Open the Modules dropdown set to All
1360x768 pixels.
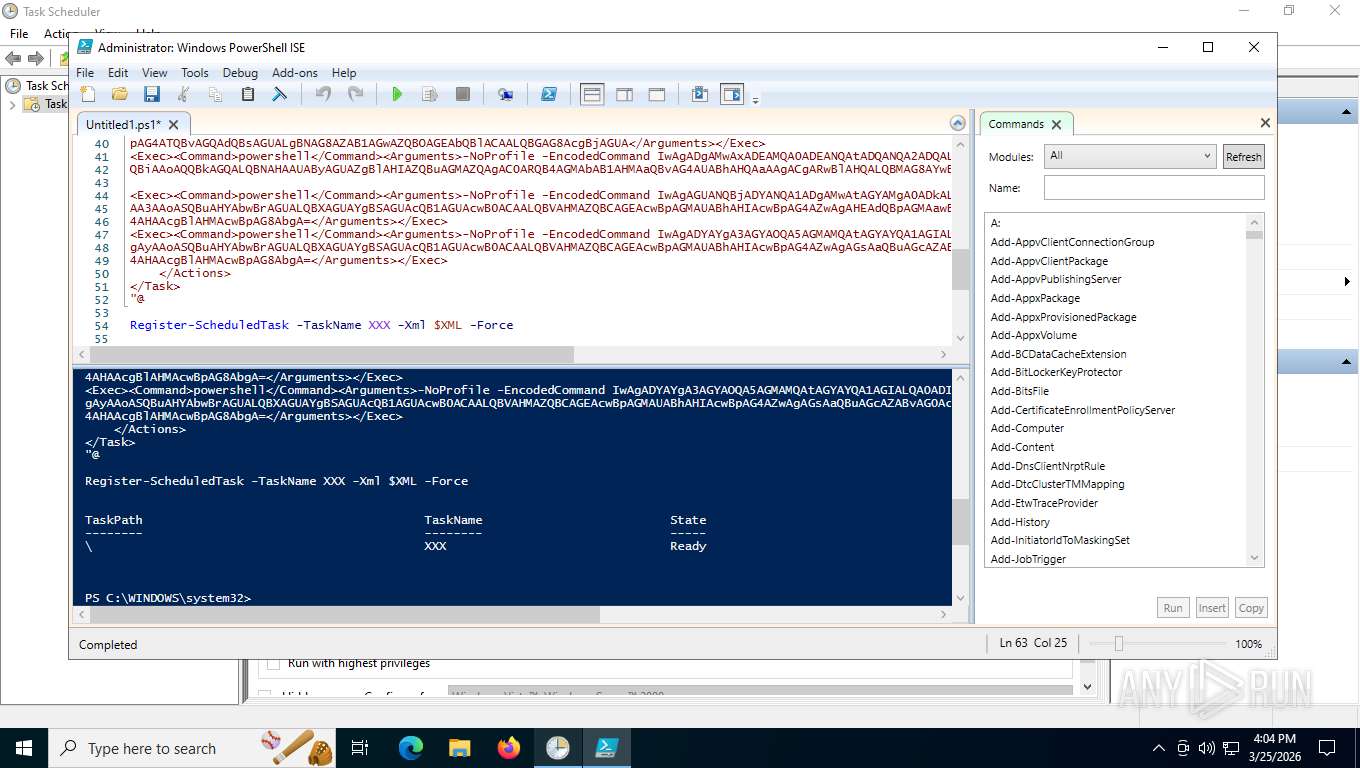pyautogui.click(x=1130, y=156)
